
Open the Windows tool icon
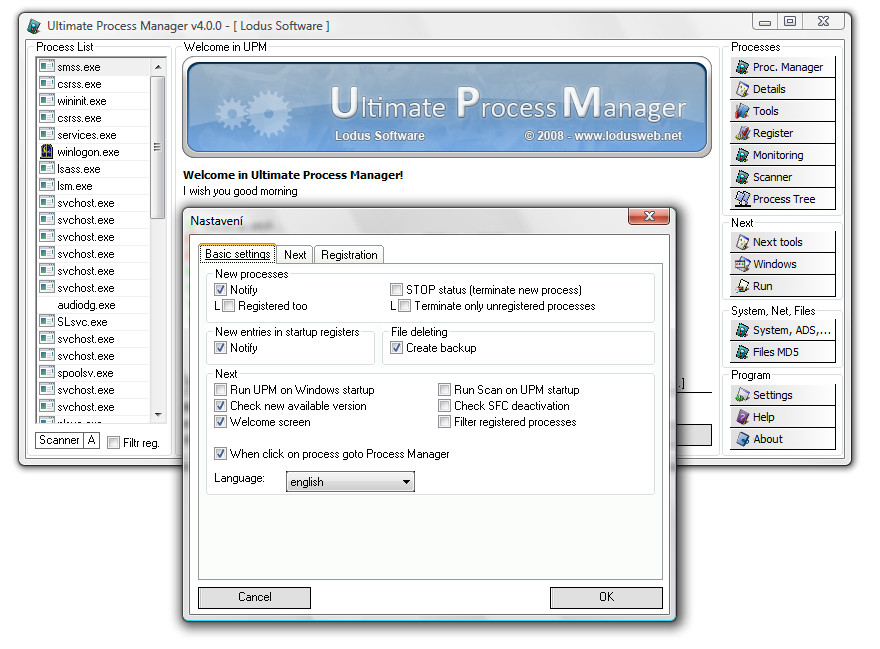pos(742,264)
